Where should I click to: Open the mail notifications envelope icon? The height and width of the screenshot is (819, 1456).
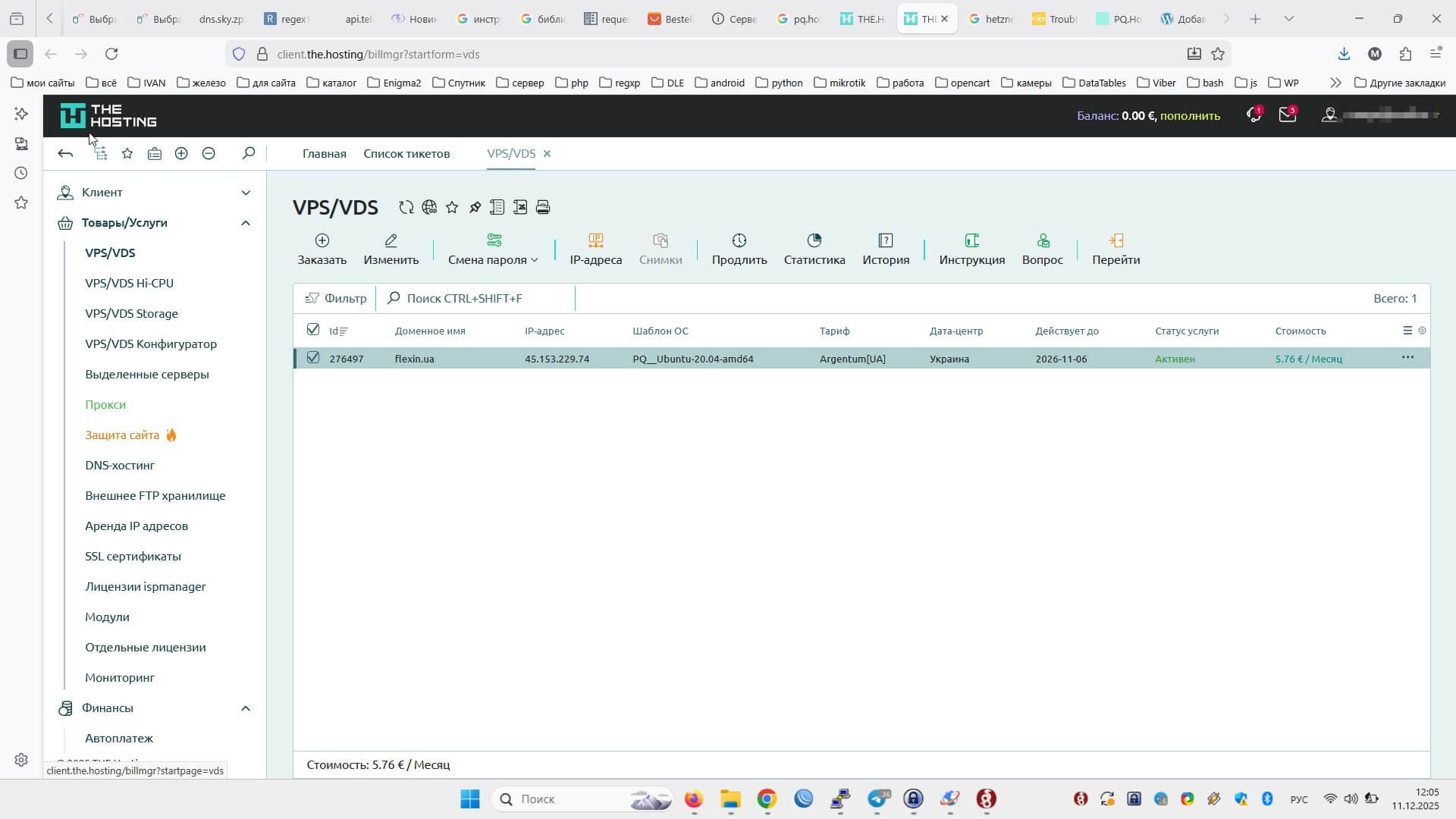pos(1287,116)
